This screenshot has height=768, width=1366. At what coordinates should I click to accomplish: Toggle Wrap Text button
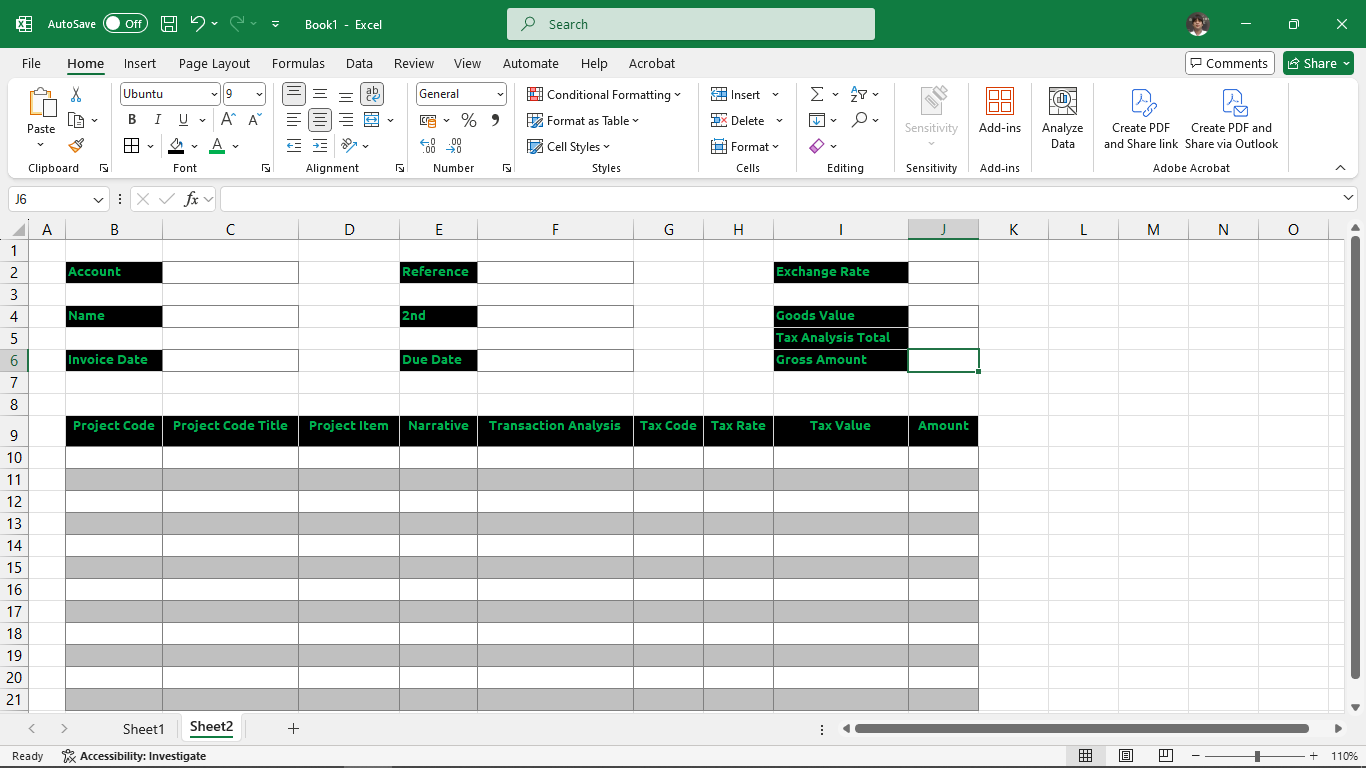(372, 94)
